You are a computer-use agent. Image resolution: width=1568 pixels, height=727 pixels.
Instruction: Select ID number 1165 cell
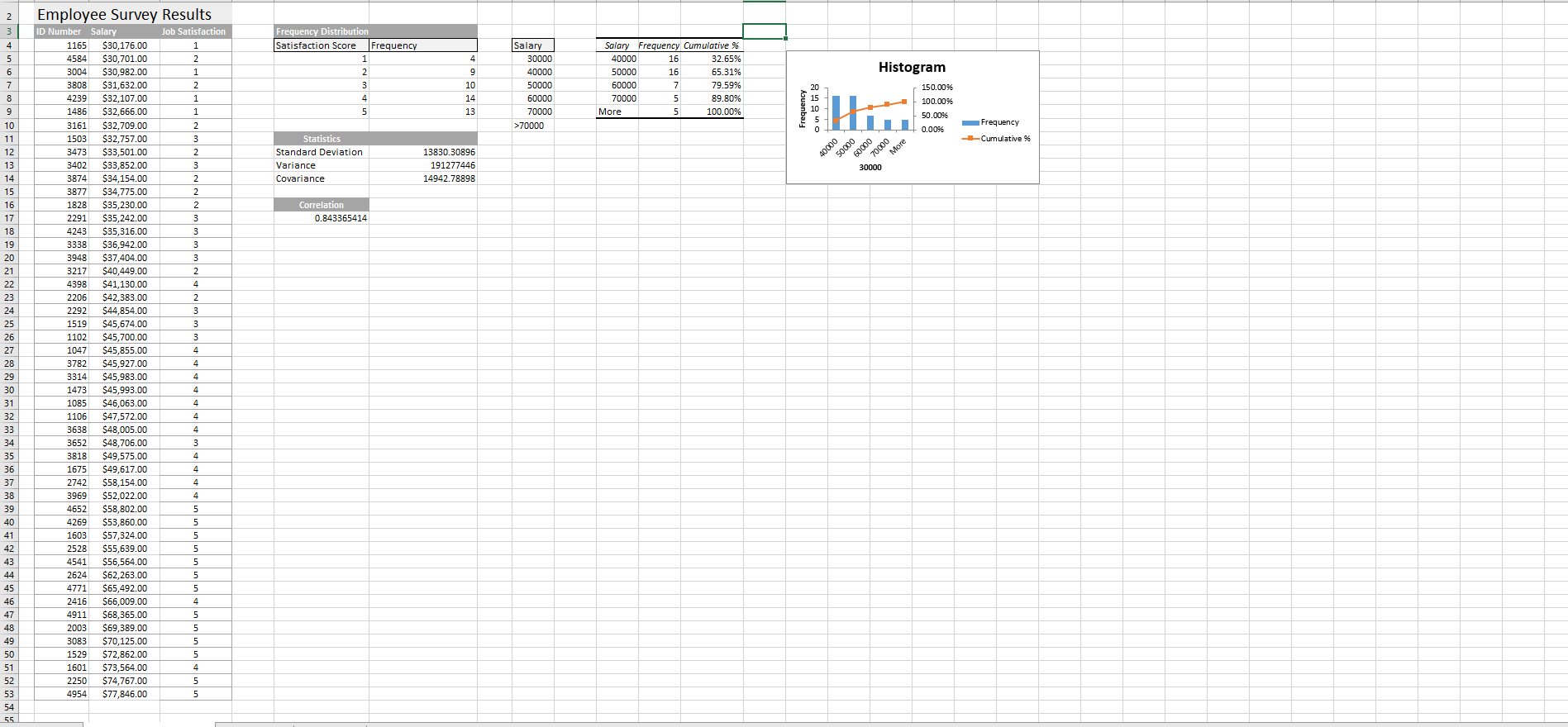(x=62, y=45)
